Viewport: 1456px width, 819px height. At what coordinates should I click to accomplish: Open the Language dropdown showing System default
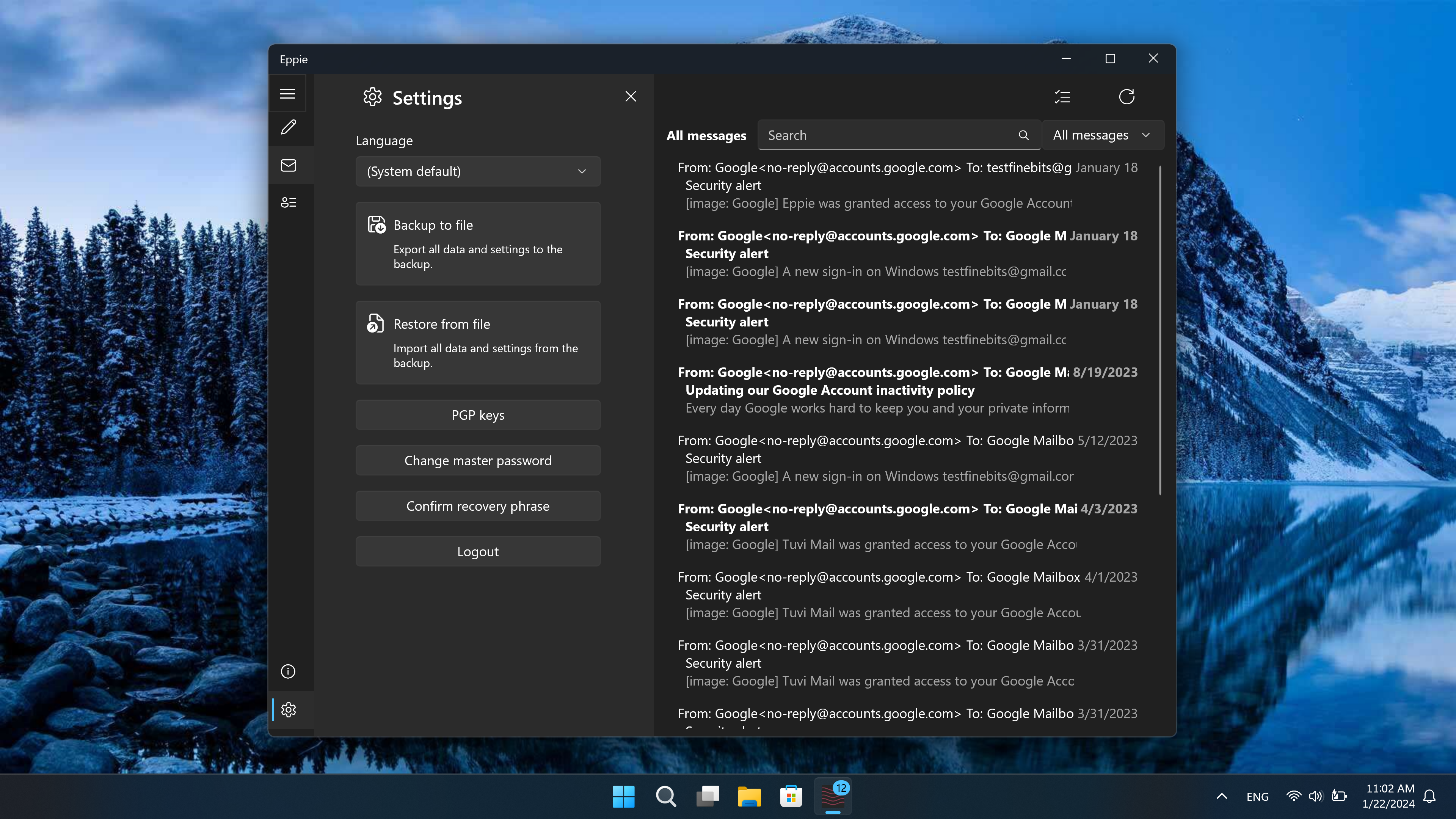(478, 171)
